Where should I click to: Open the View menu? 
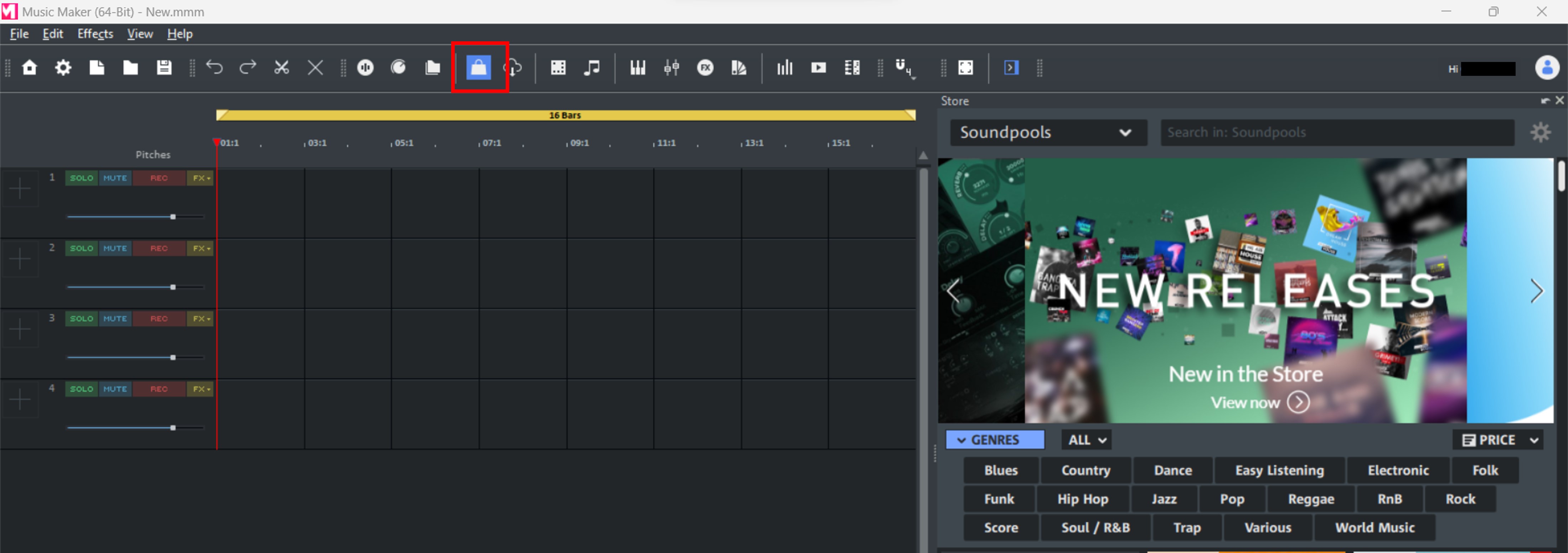pos(139,33)
